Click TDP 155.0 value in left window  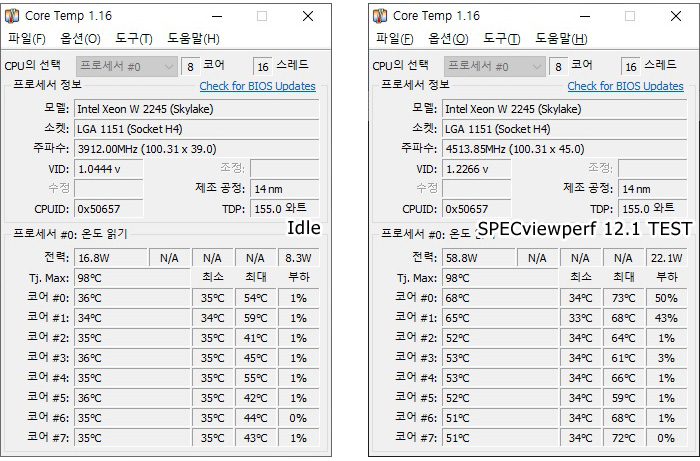pyautogui.click(x=285, y=208)
